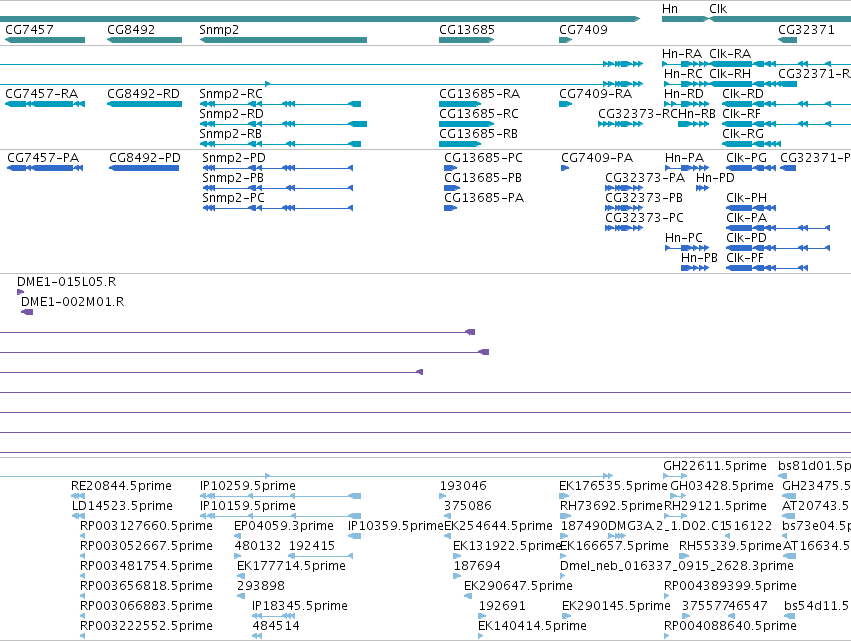Select EST IP18345.5prime
The height and width of the screenshot is (641, 851).
pyautogui.click(x=300, y=606)
